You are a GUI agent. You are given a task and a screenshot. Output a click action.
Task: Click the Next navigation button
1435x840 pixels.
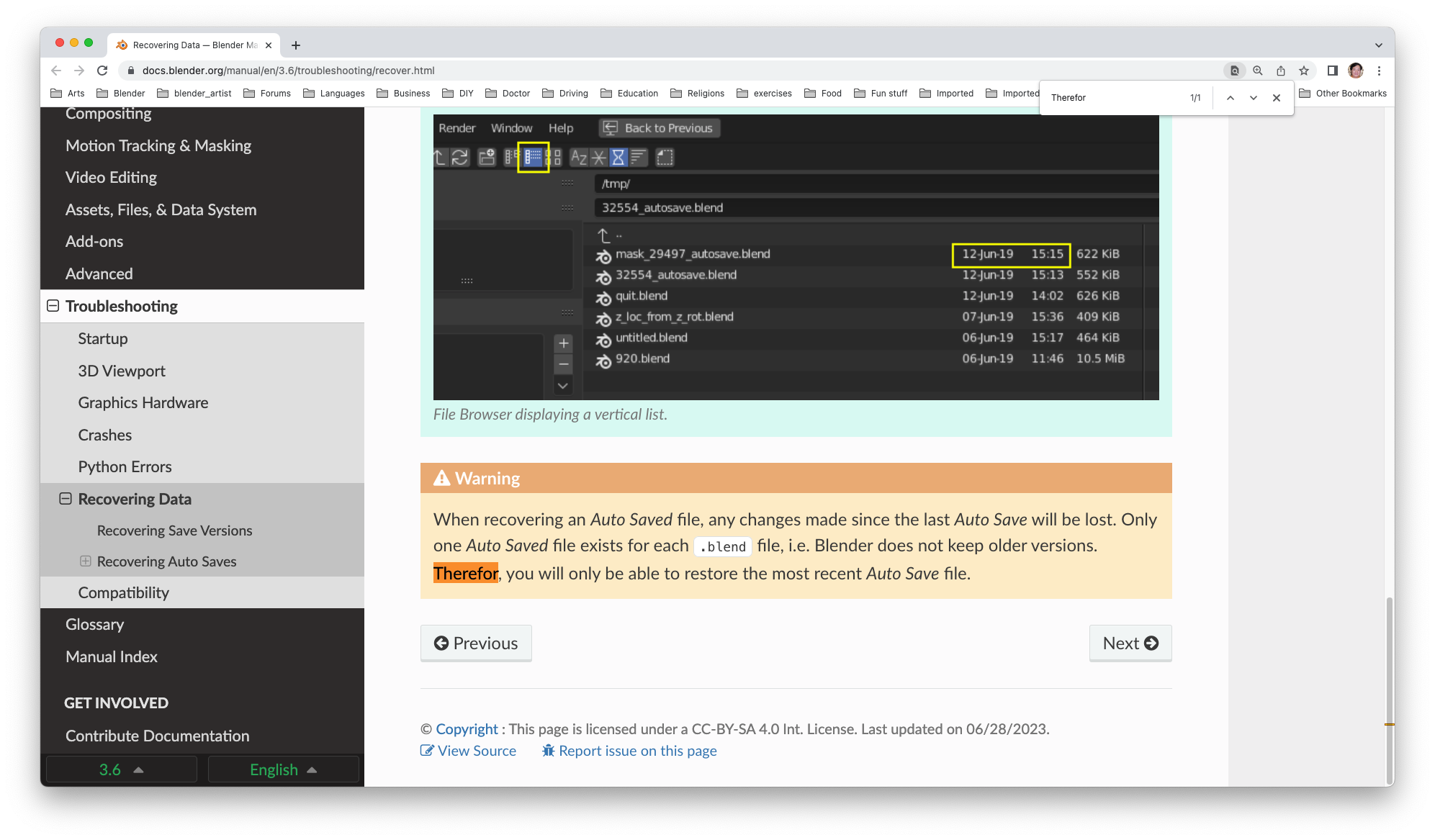click(1130, 643)
